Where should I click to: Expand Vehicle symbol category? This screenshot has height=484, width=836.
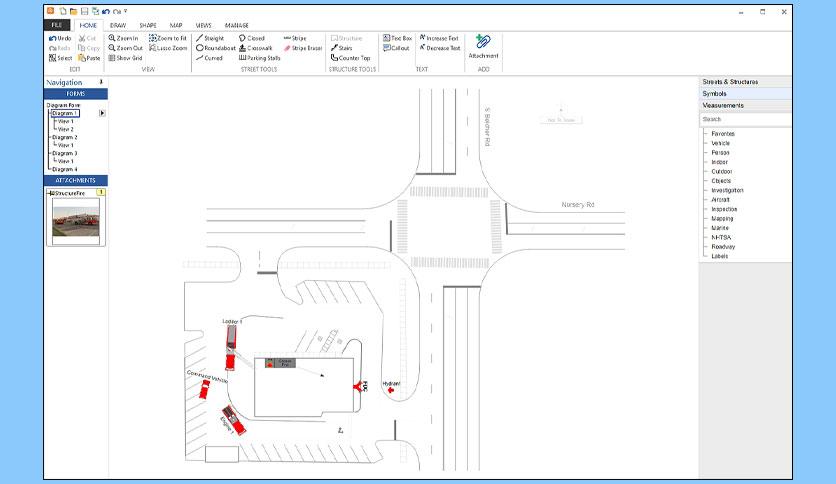coord(720,143)
